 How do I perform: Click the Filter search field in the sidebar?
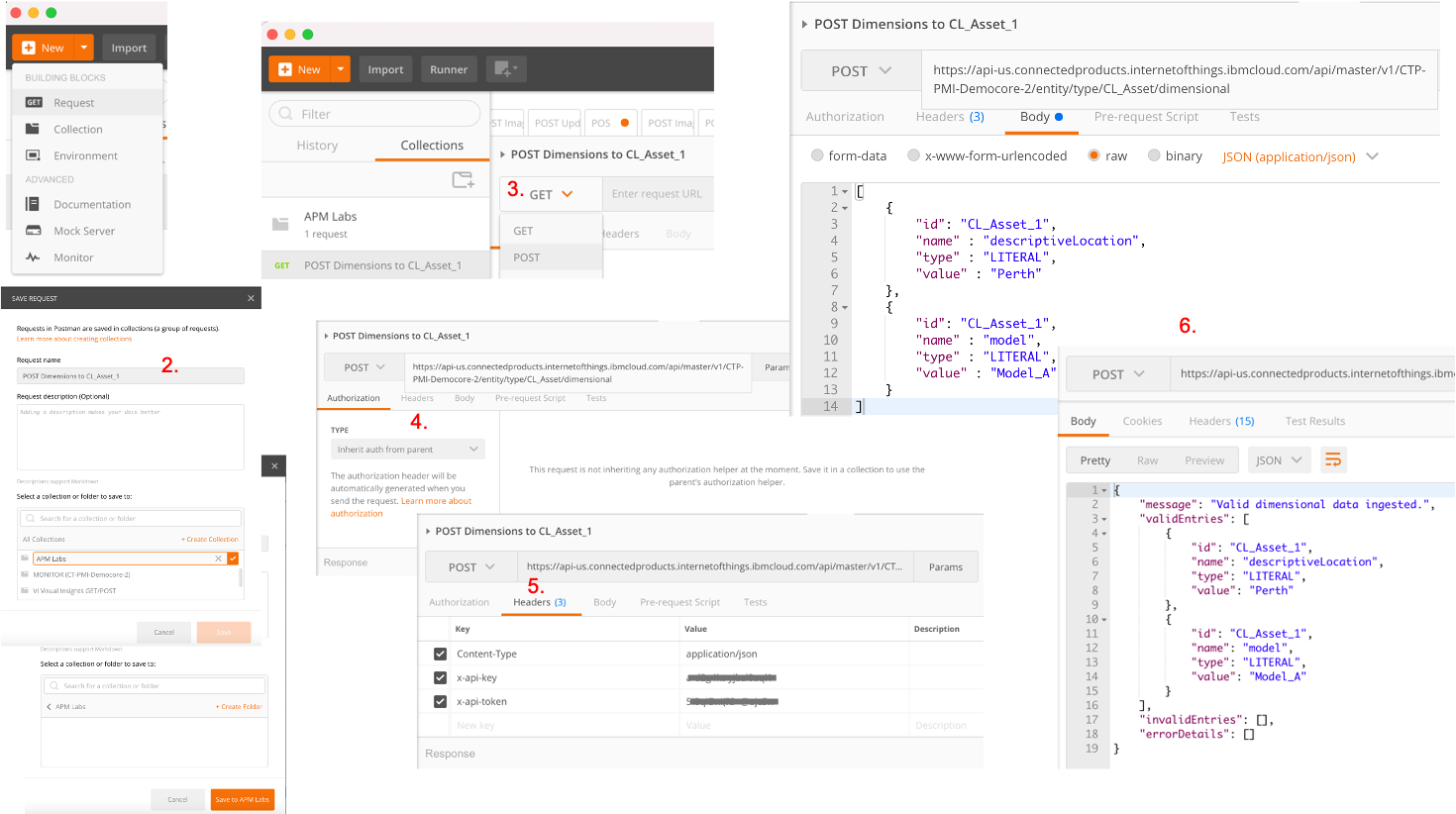[374, 114]
